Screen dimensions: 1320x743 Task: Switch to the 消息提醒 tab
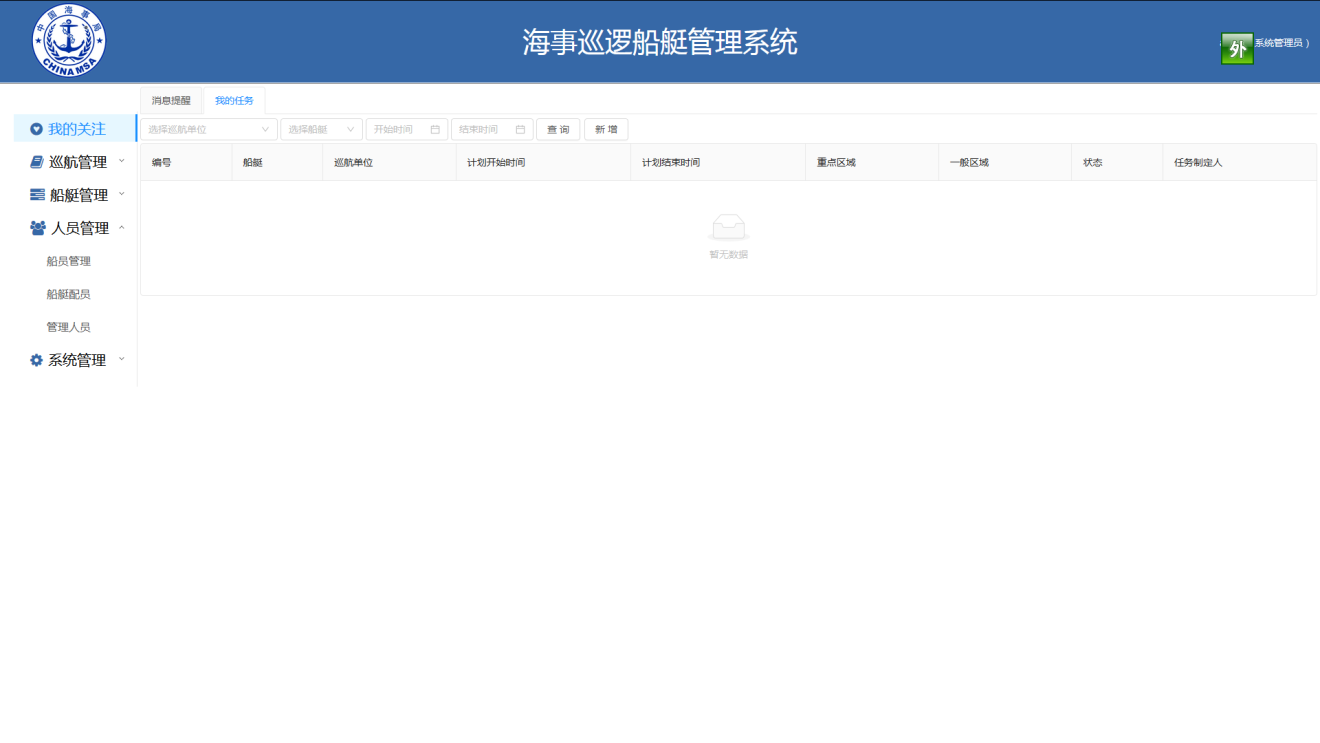171,101
